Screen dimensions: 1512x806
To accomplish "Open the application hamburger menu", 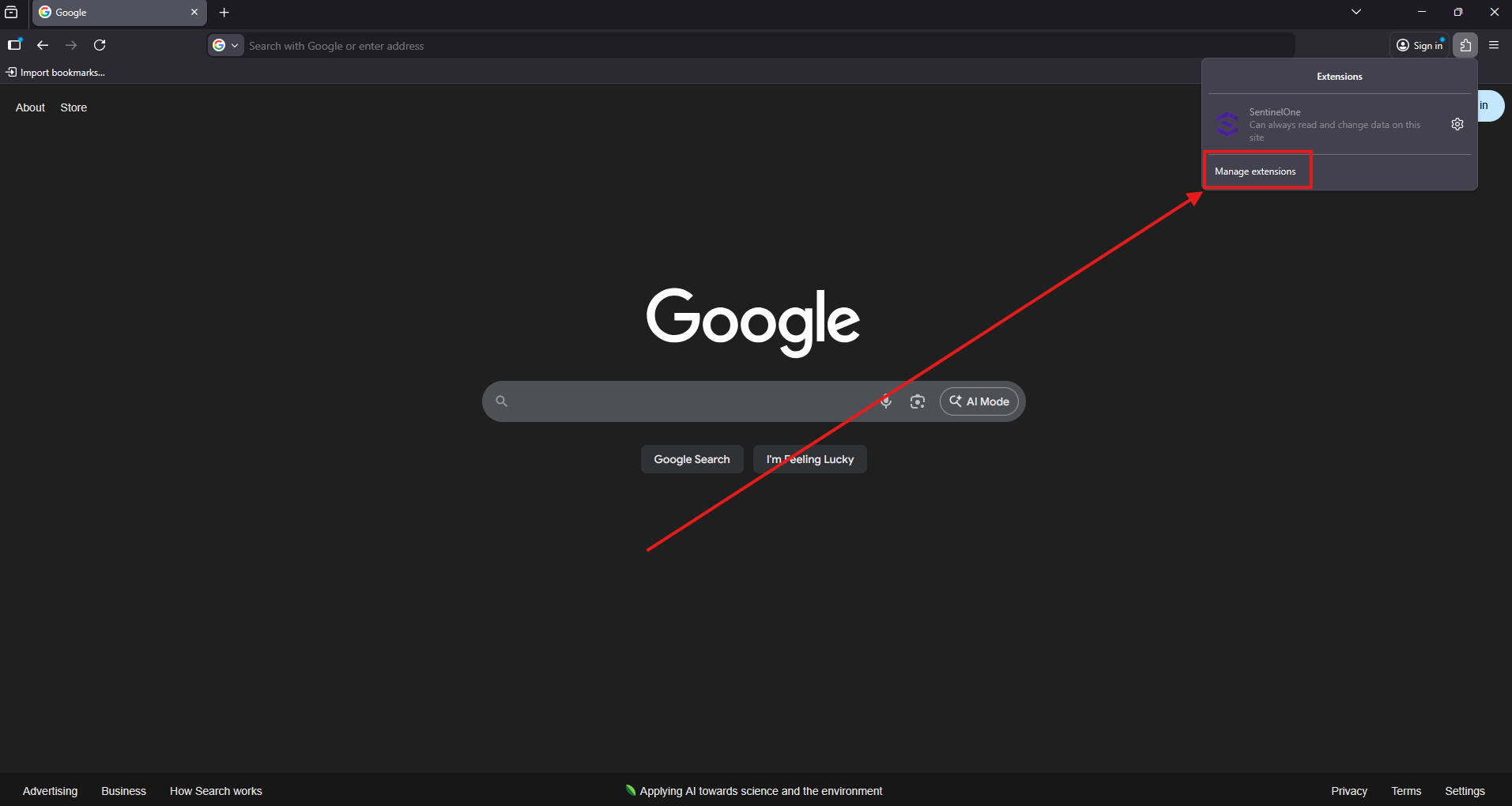I will pos(1494,45).
